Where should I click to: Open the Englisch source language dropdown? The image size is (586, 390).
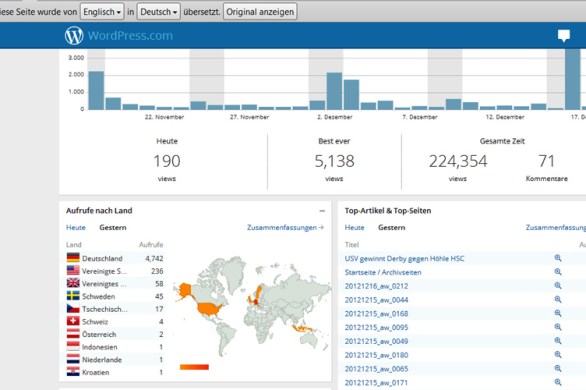click(102, 12)
